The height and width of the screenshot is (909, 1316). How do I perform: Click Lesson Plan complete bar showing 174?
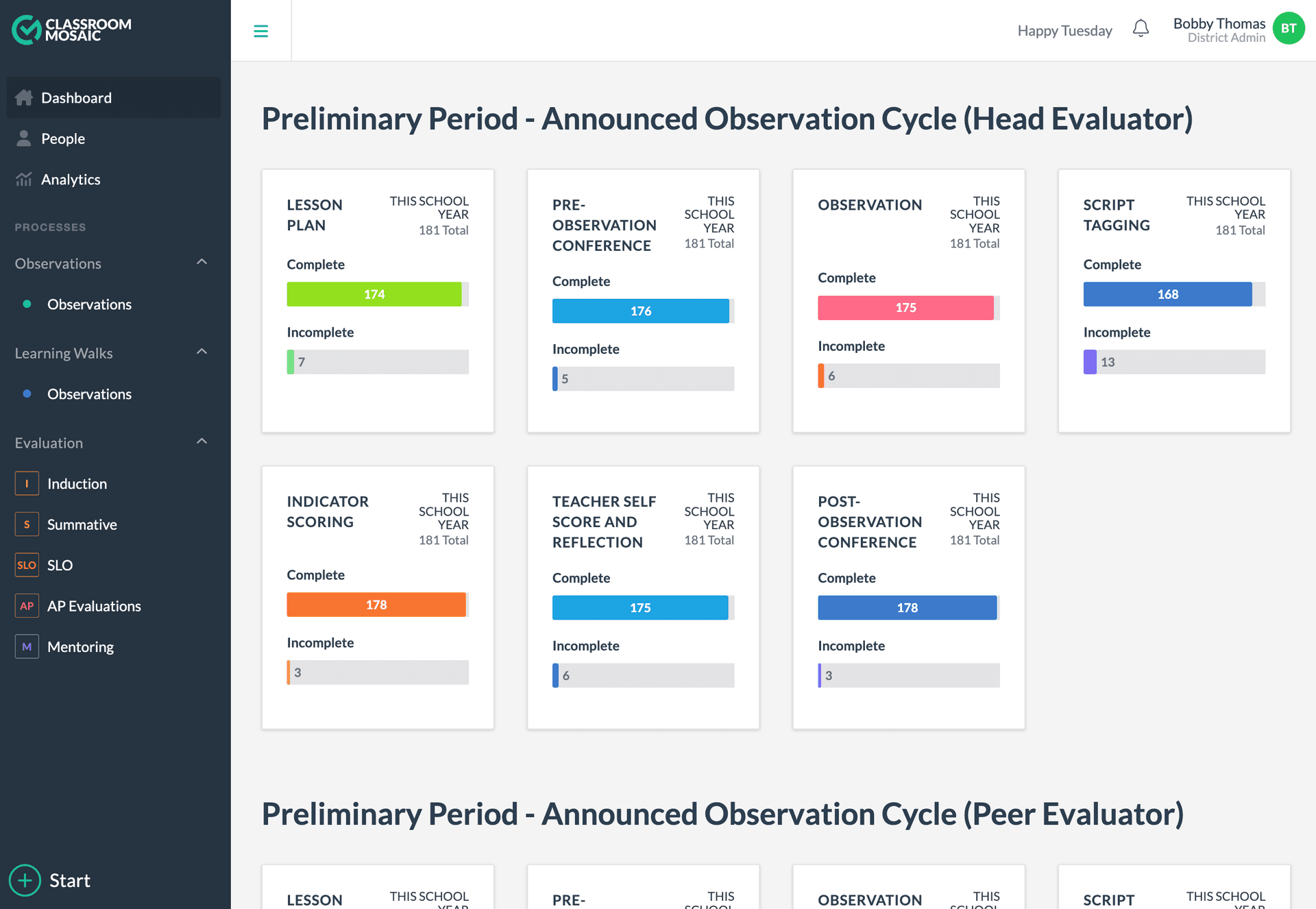(374, 294)
